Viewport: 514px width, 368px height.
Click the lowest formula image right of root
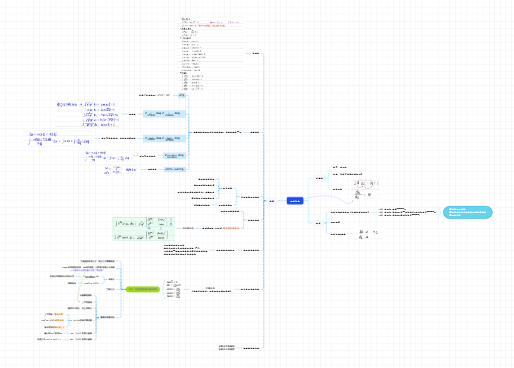pos(368,234)
